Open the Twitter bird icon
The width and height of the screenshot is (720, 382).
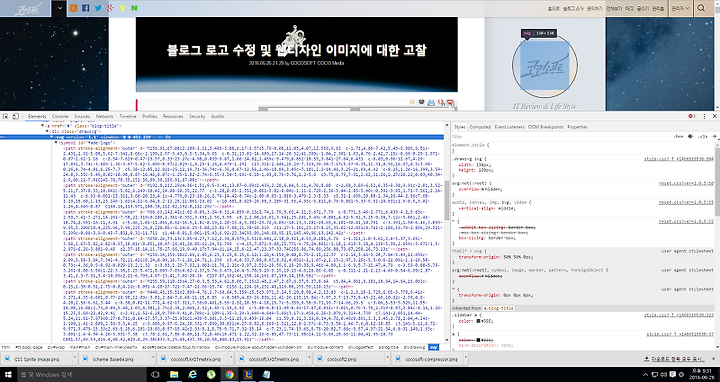[98, 8]
